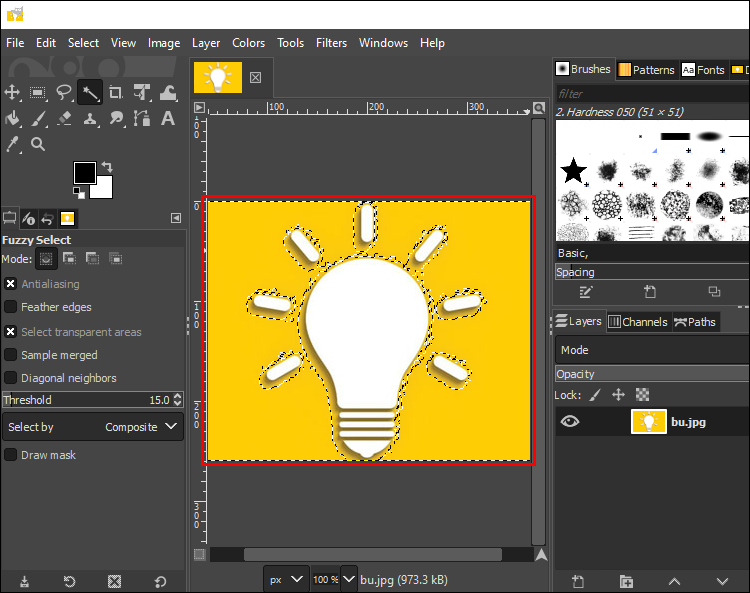Switch to the Channels tab
750x593 pixels.
pos(639,322)
